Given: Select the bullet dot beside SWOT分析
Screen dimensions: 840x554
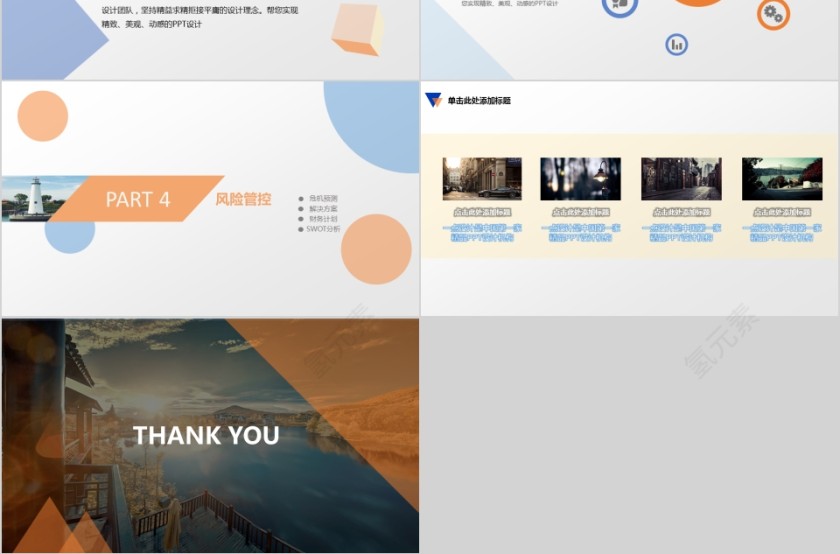Looking at the screenshot, I should point(301,229).
